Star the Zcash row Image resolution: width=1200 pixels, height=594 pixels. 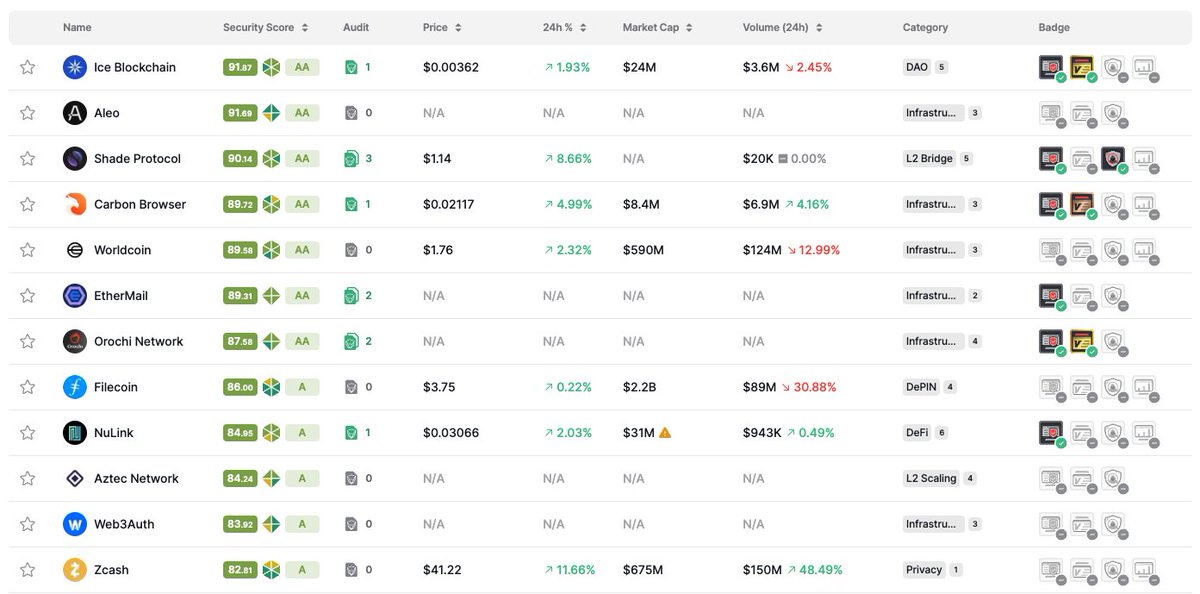tap(28, 570)
